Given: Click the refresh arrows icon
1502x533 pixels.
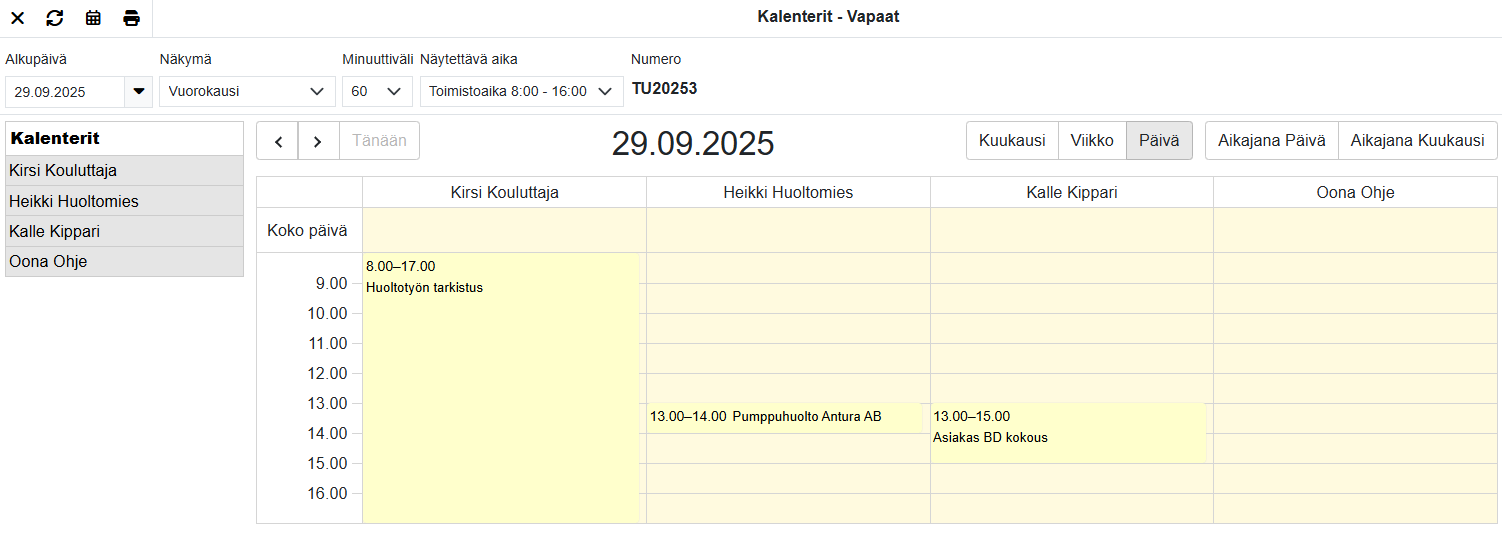Looking at the screenshot, I should [x=55, y=18].
